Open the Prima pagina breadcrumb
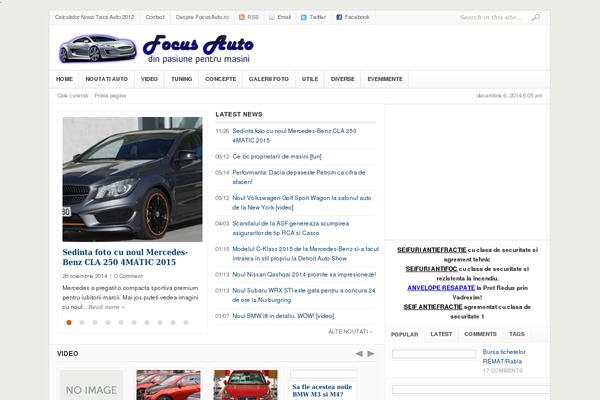This screenshot has height=400, width=600. point(110,96)
